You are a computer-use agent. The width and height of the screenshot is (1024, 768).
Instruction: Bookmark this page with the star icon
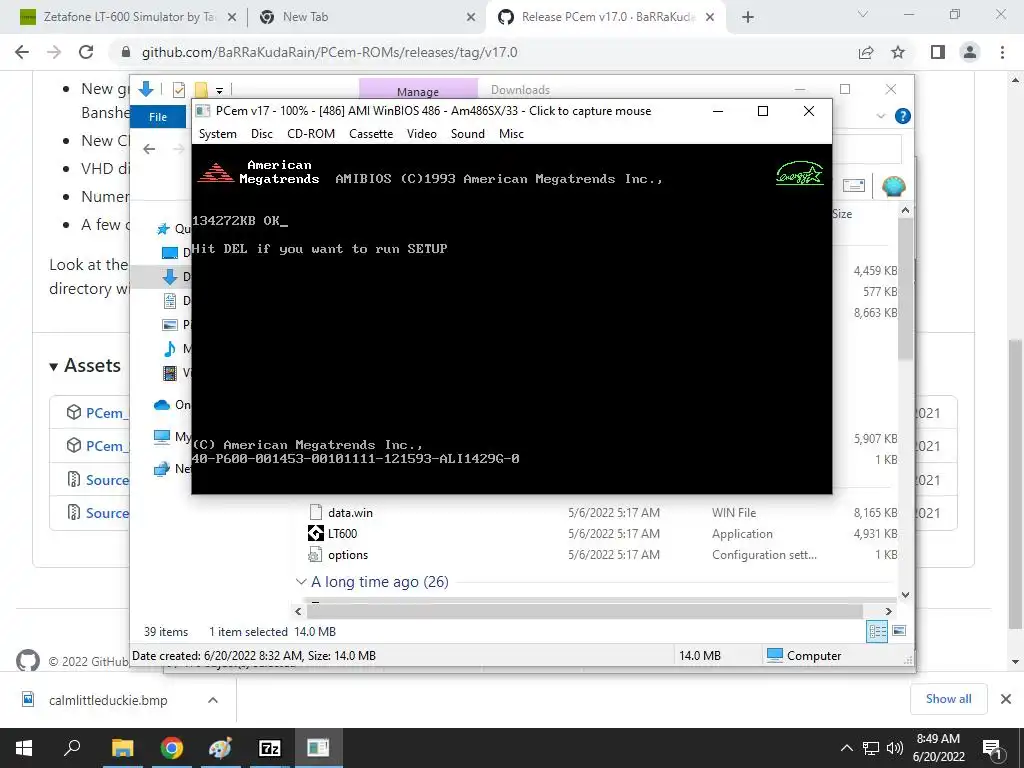[898, 52]
